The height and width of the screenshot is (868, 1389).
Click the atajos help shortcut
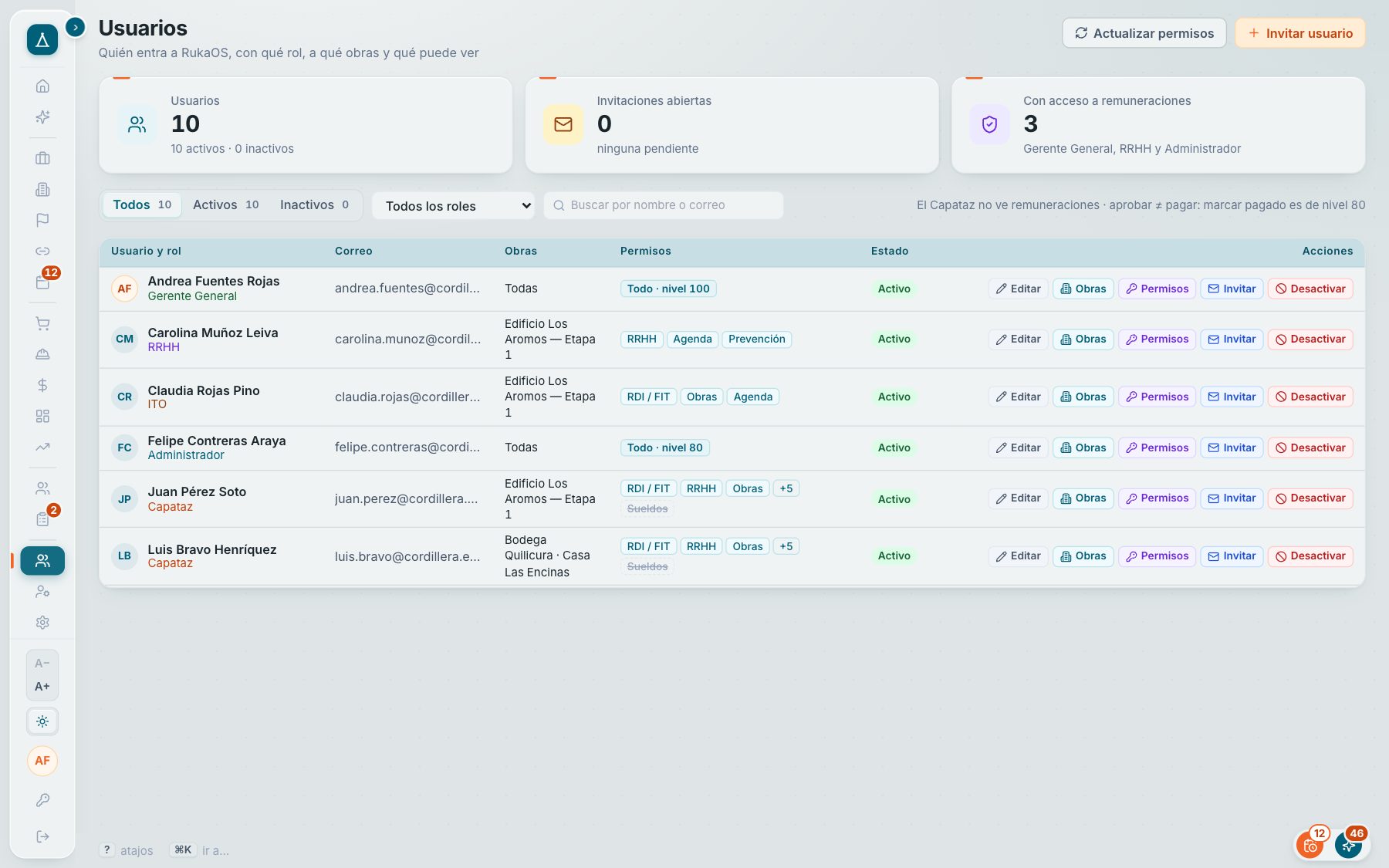[127, 850]
